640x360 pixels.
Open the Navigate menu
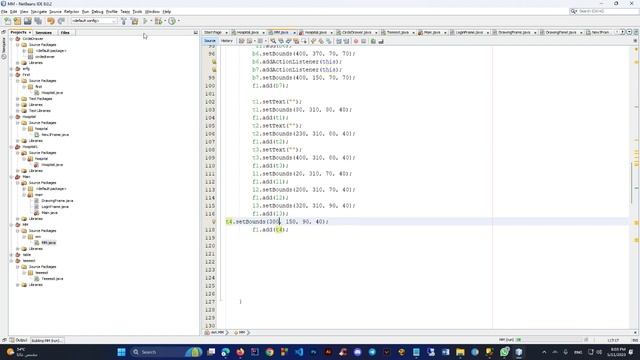[x=39, y=12]
